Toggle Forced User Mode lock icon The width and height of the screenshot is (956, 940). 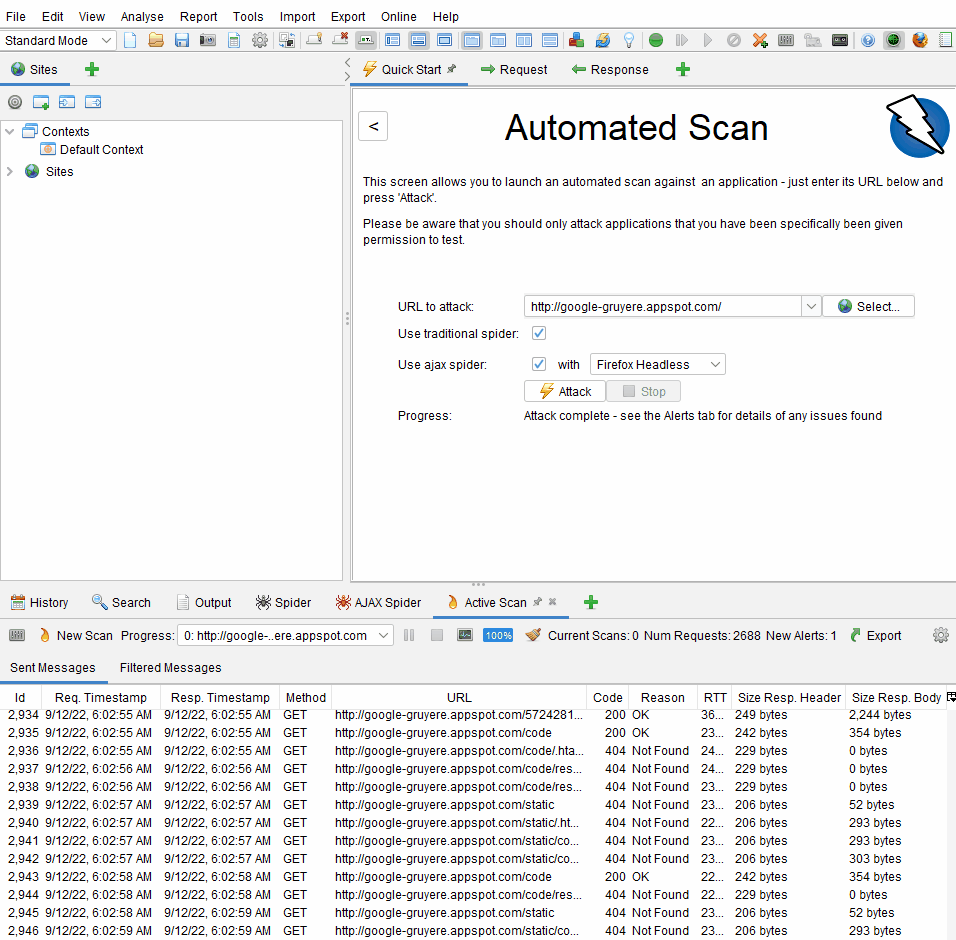812,40
